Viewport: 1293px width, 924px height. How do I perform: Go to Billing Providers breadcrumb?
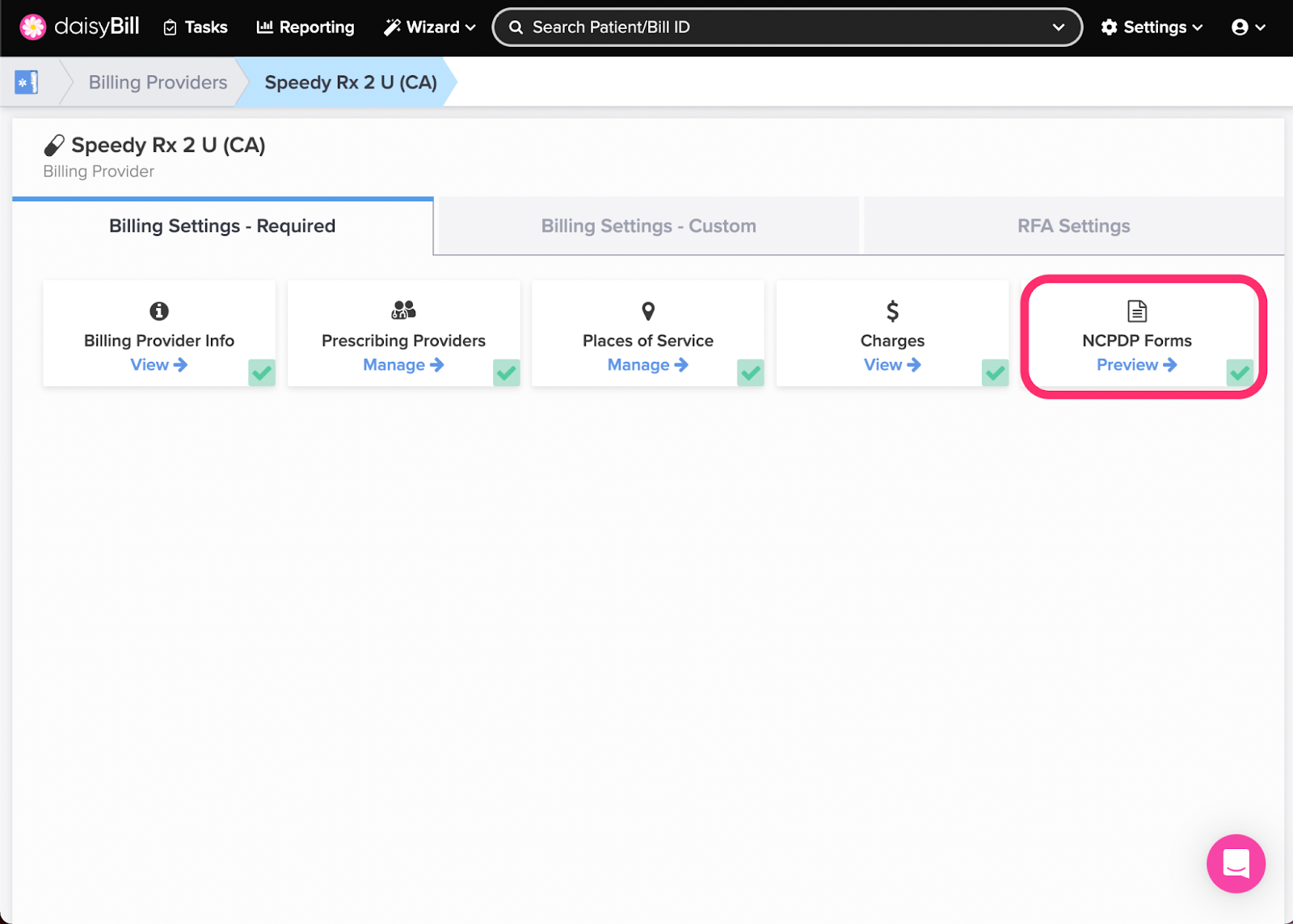(x=158, y=82)
